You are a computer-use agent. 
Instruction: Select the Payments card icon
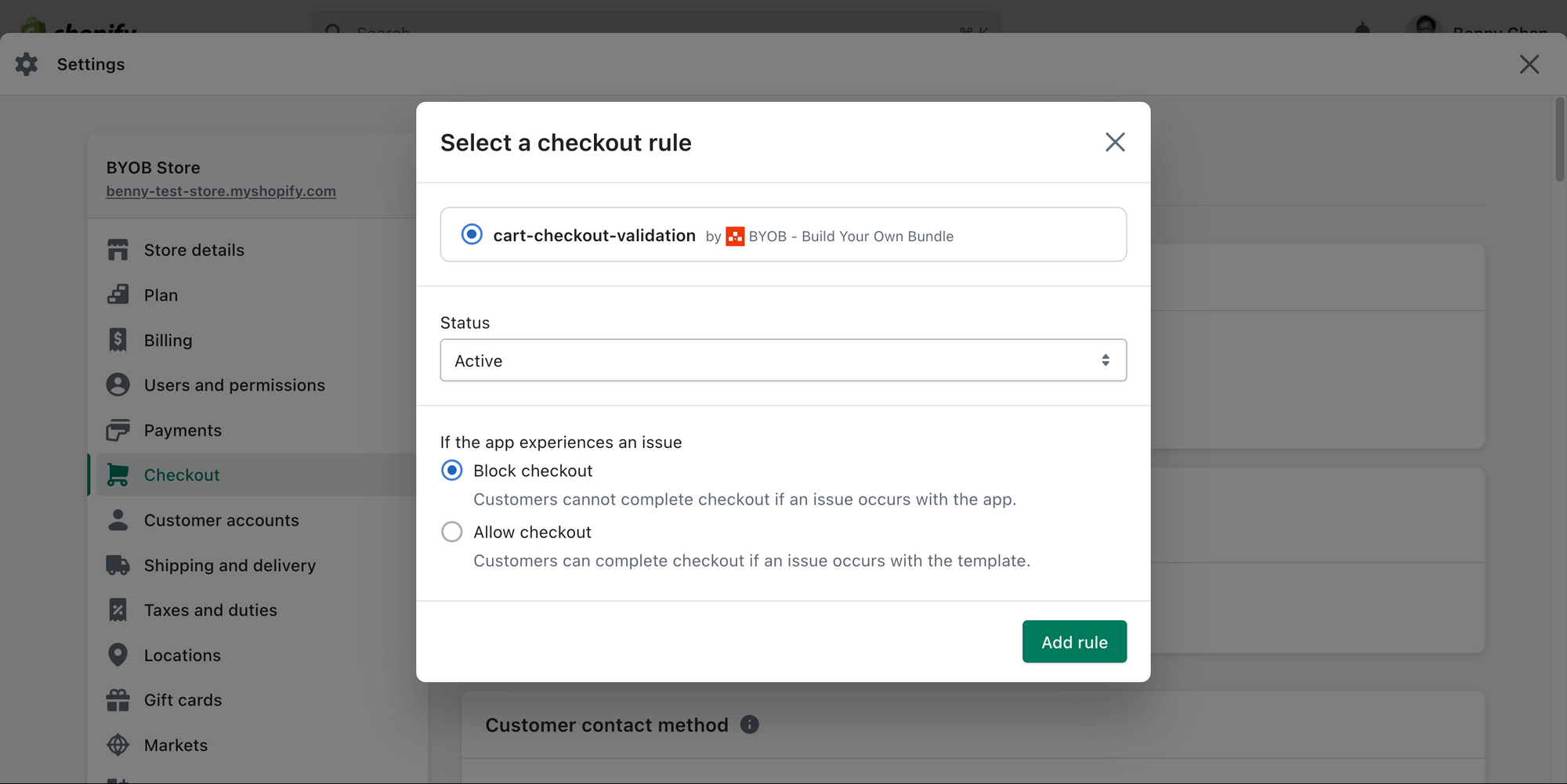118,429
